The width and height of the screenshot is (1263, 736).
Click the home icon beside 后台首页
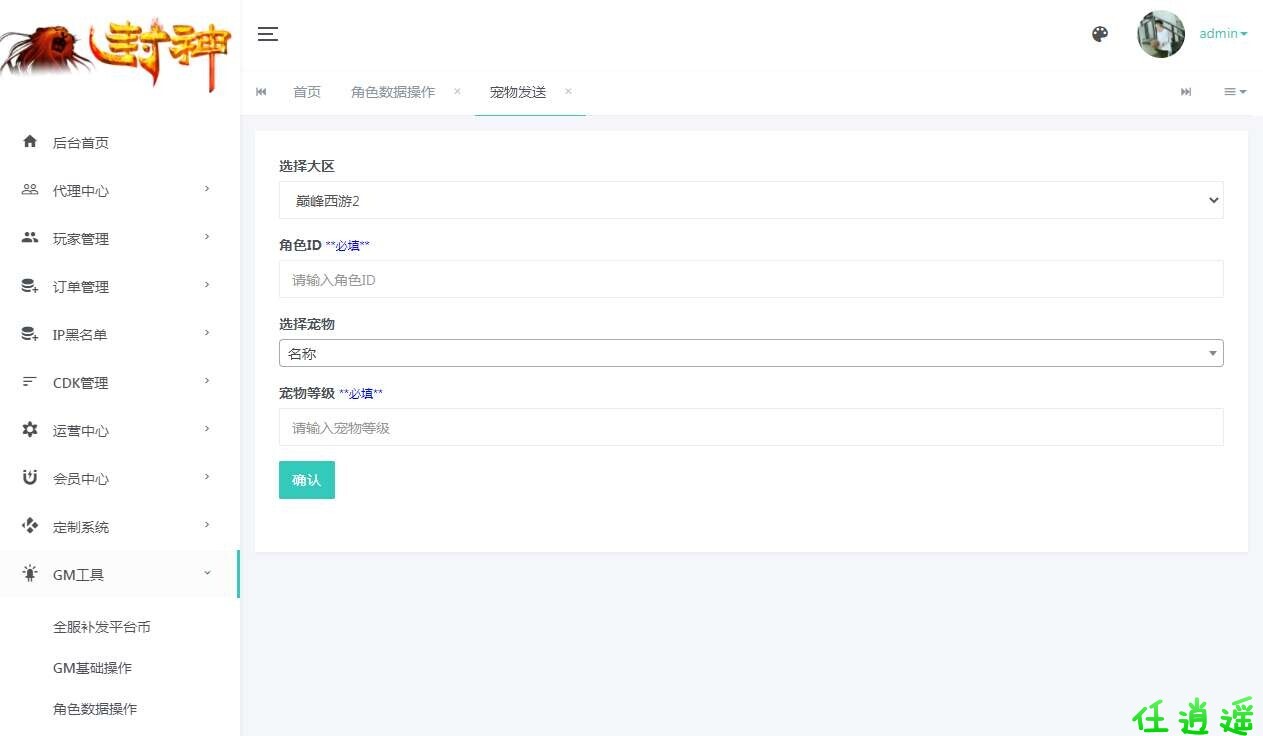(30, 142)
